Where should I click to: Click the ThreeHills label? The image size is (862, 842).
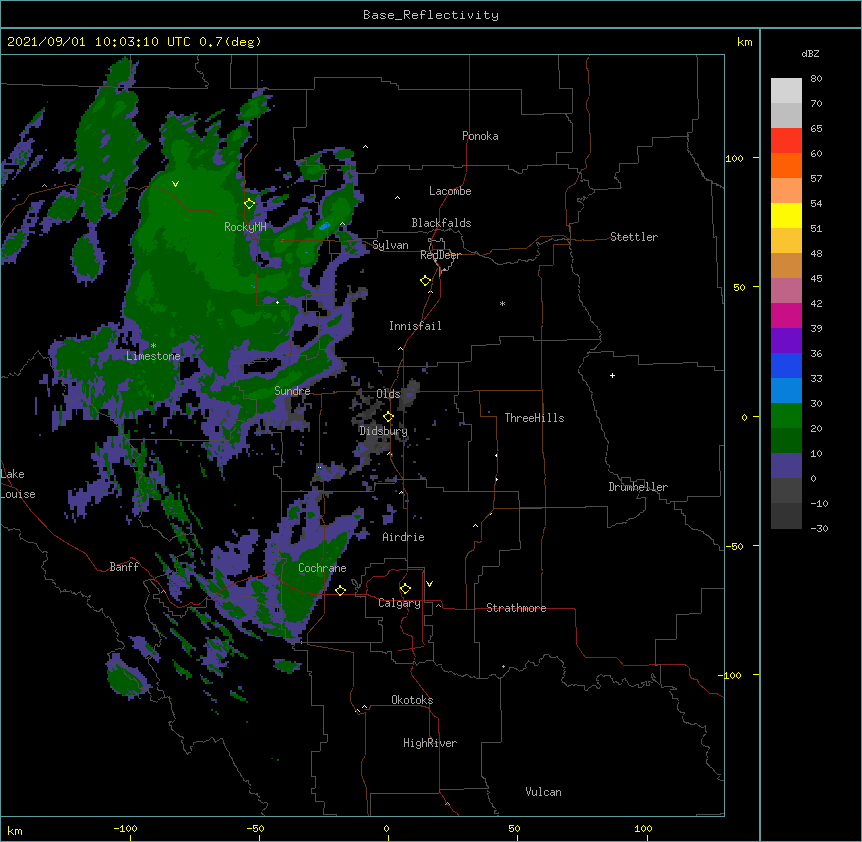(x=534, y=418)
